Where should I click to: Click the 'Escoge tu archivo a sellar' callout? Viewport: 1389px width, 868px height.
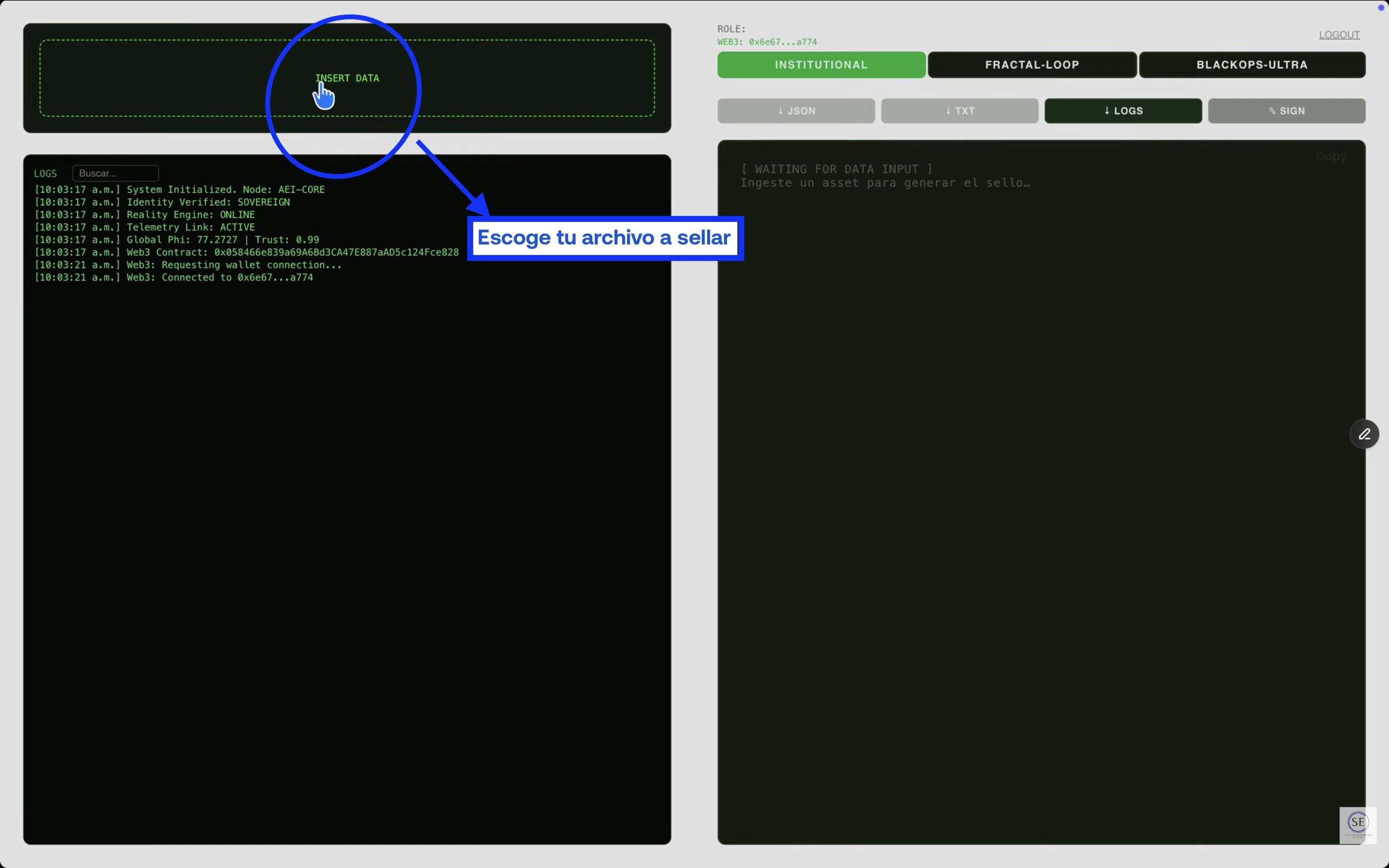[x=604, y=238]
